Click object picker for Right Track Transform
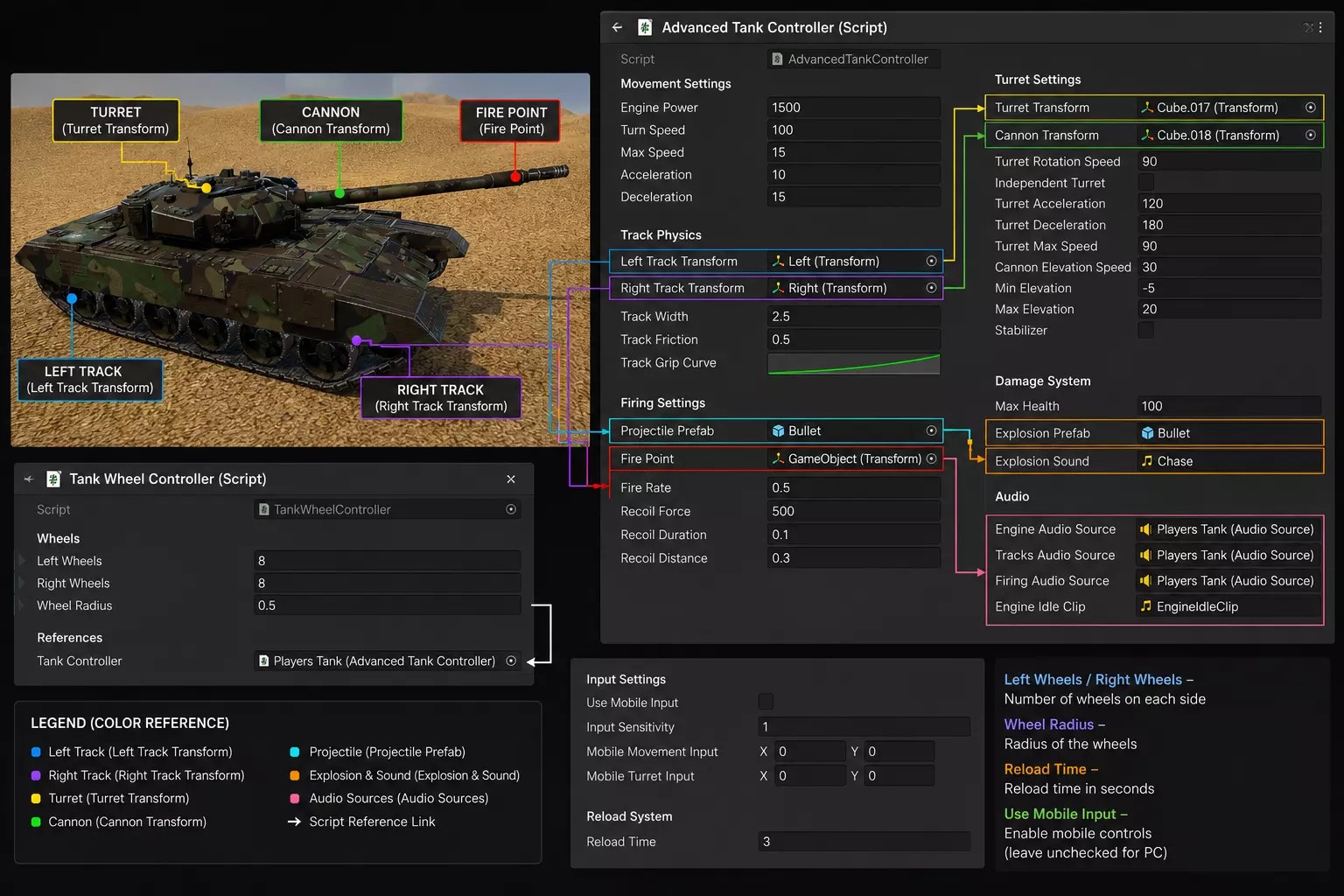 point(931,288)
